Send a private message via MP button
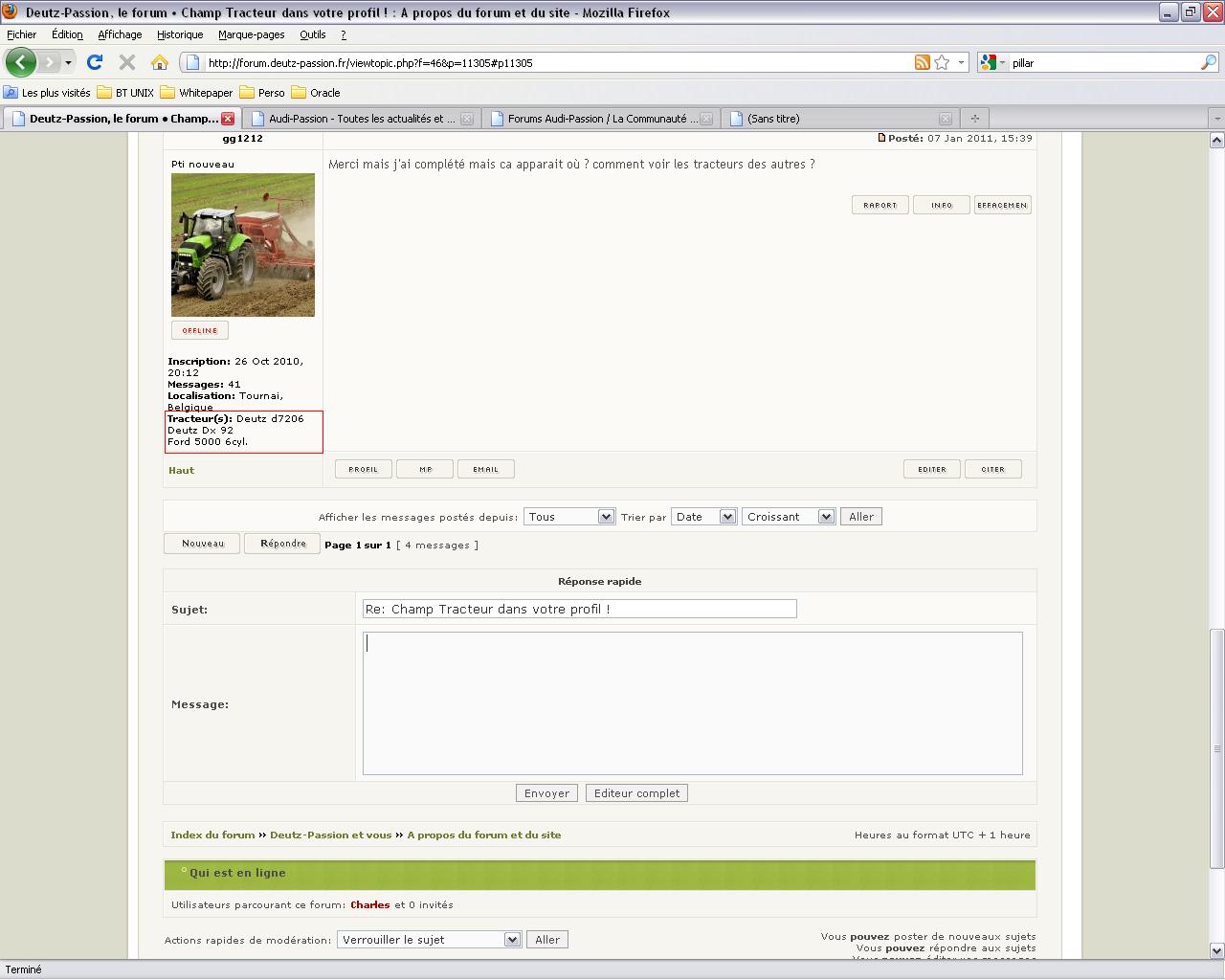 pos(425,469)
